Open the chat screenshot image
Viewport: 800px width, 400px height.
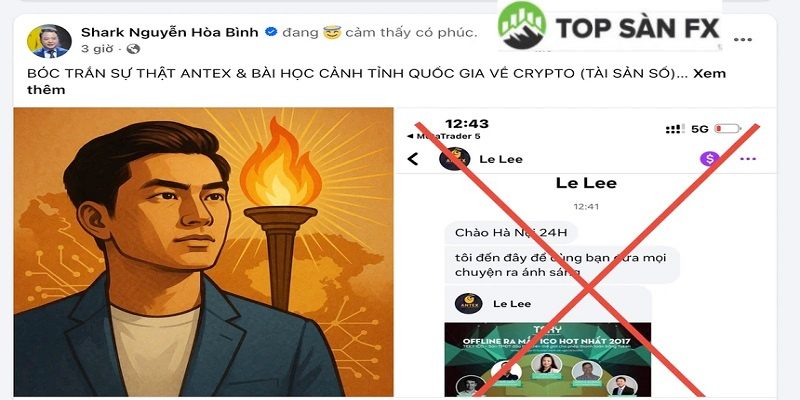coord(586,252)
